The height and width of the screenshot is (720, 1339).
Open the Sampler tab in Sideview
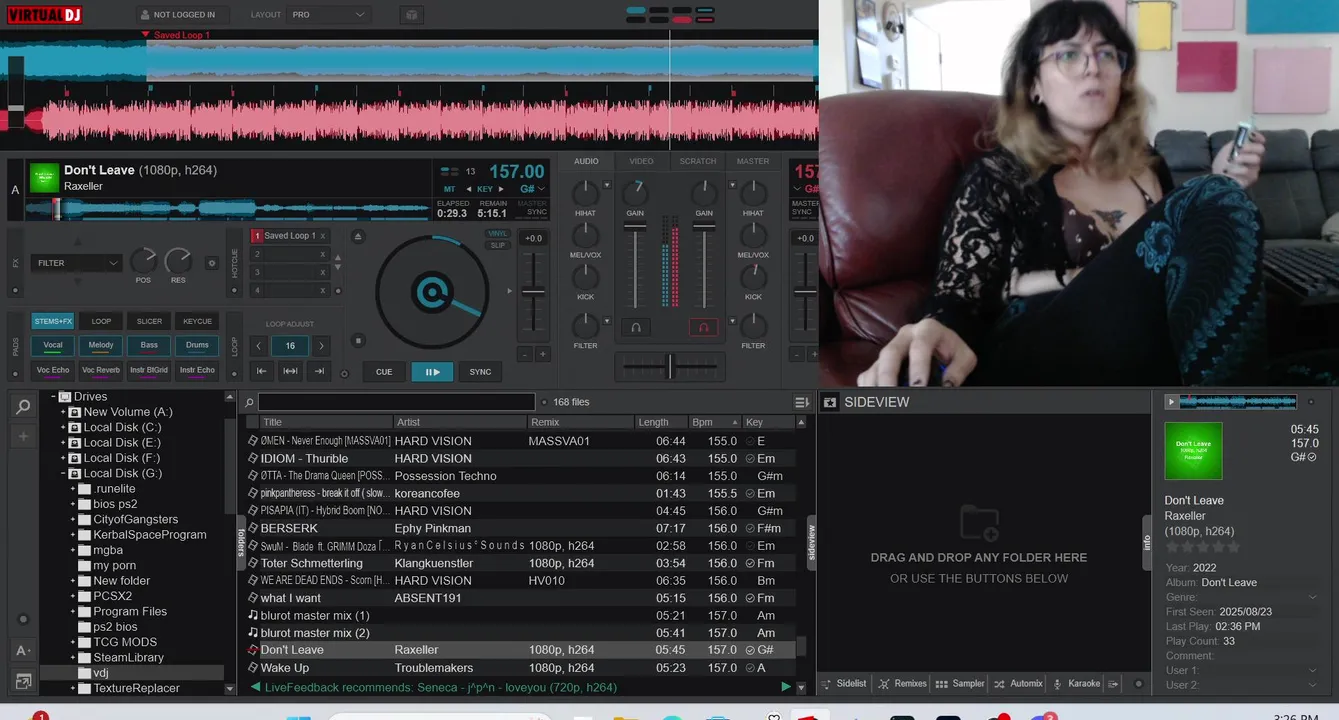coord(960,684)
